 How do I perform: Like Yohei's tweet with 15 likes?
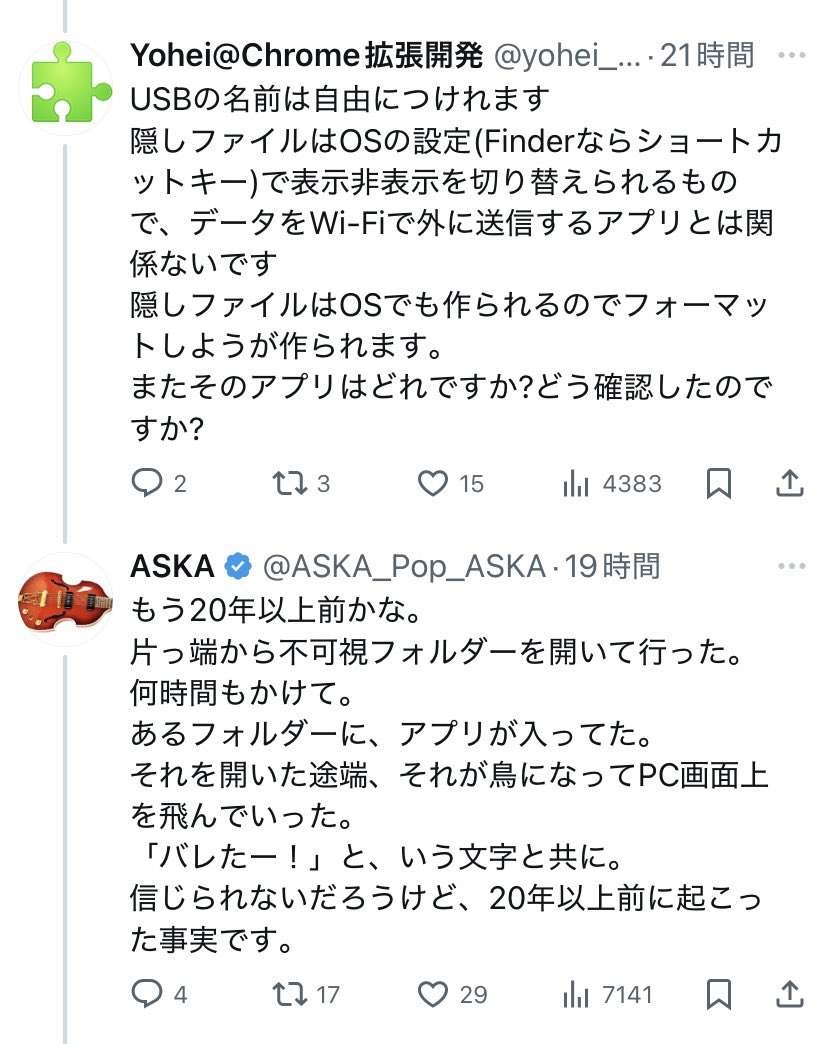click(433, 484)
